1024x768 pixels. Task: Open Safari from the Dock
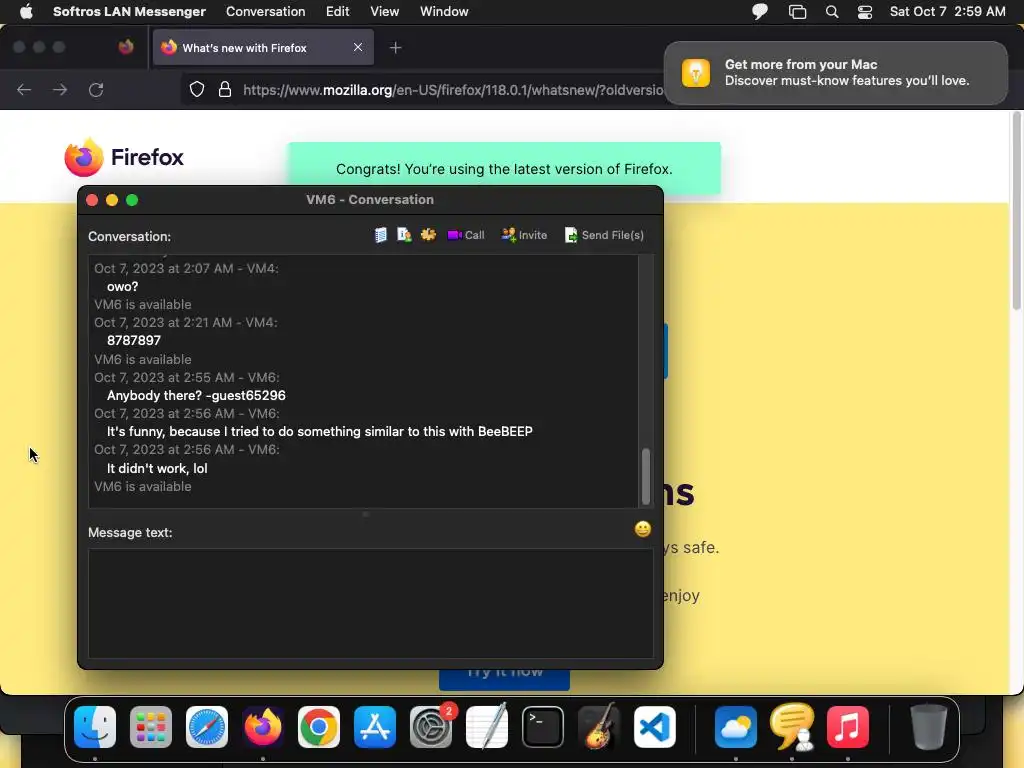[x=207, y=727]
